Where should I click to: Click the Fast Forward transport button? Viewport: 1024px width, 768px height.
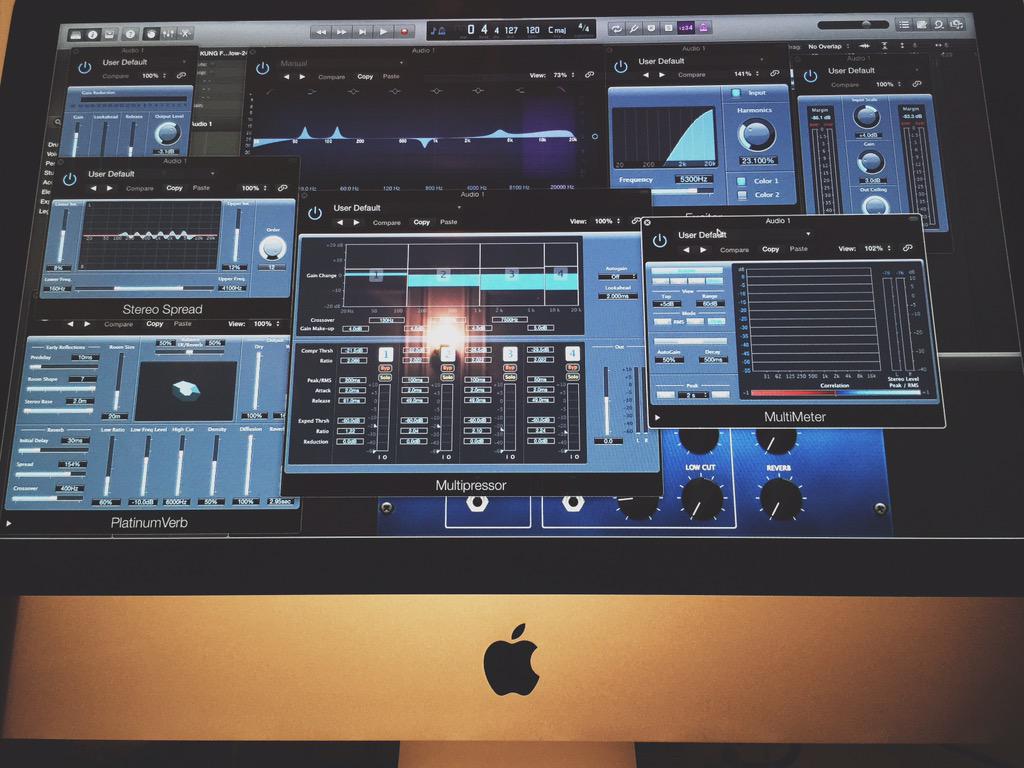(342, 31)
